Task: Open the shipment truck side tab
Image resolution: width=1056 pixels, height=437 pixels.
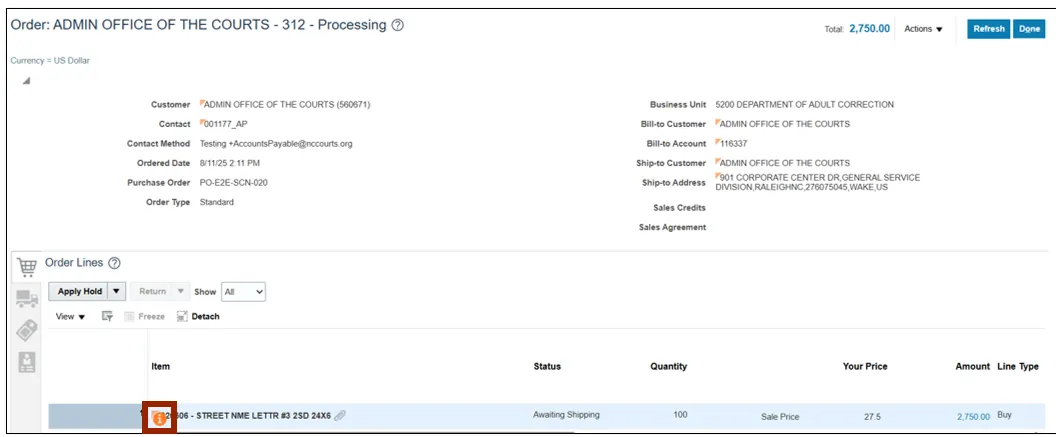Action: pos(26,298)
